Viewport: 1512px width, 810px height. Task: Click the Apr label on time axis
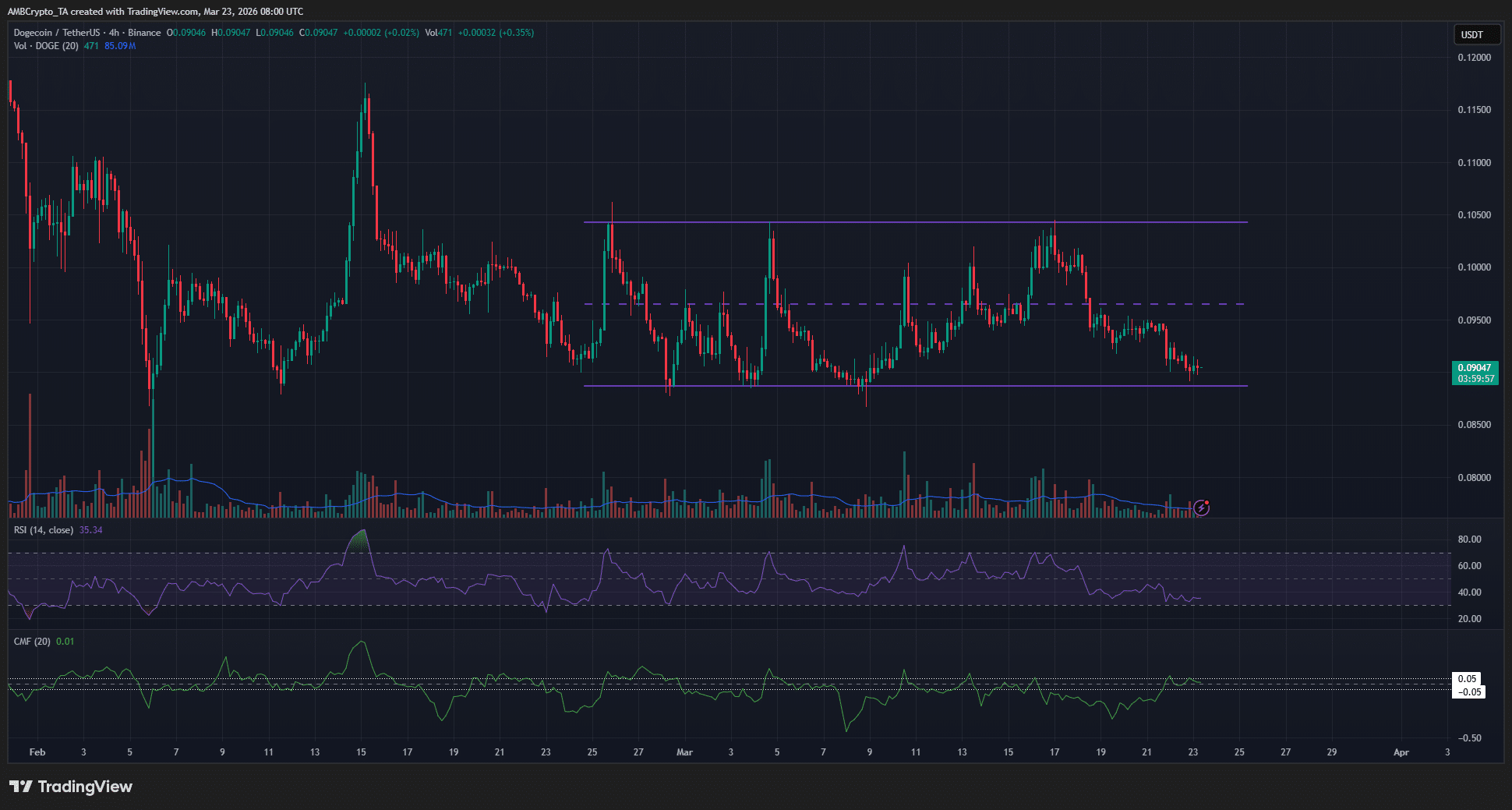point(1401,752)
